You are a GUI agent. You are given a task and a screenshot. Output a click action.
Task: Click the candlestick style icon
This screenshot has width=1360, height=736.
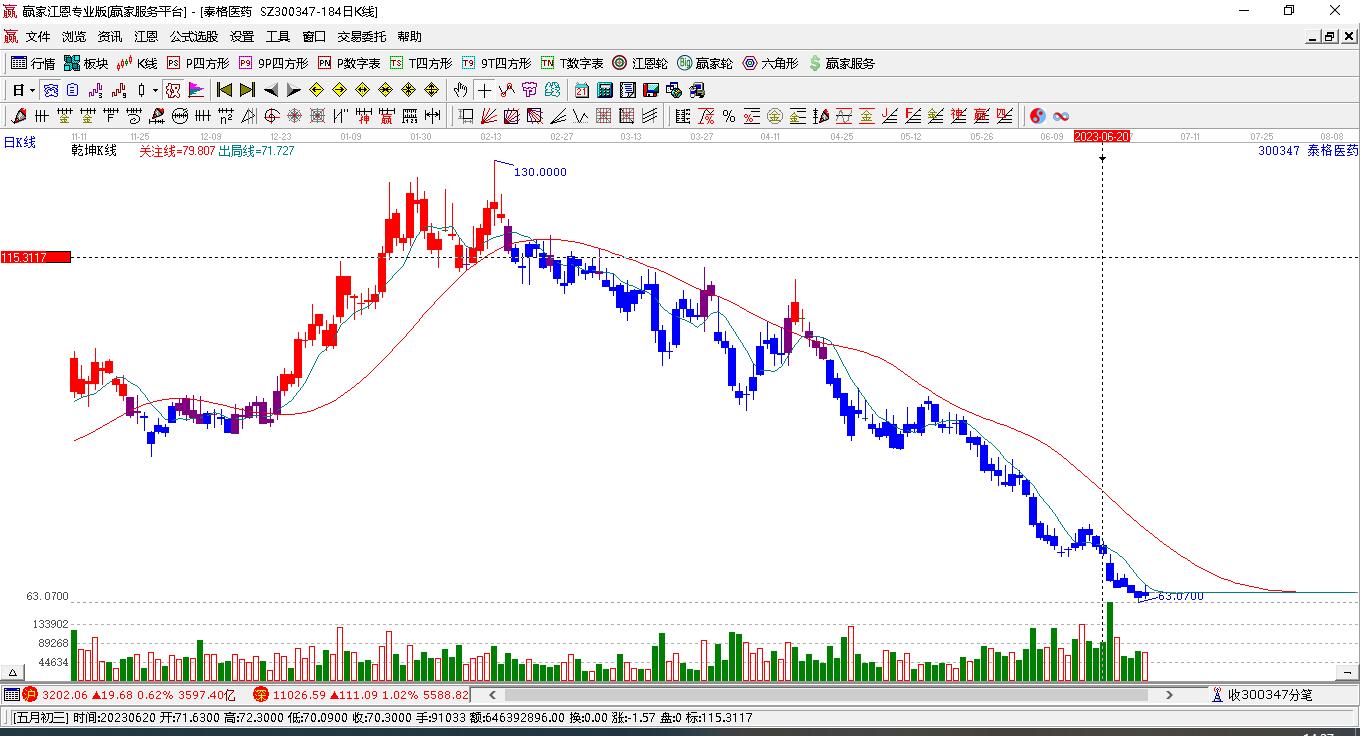[141, 90]
